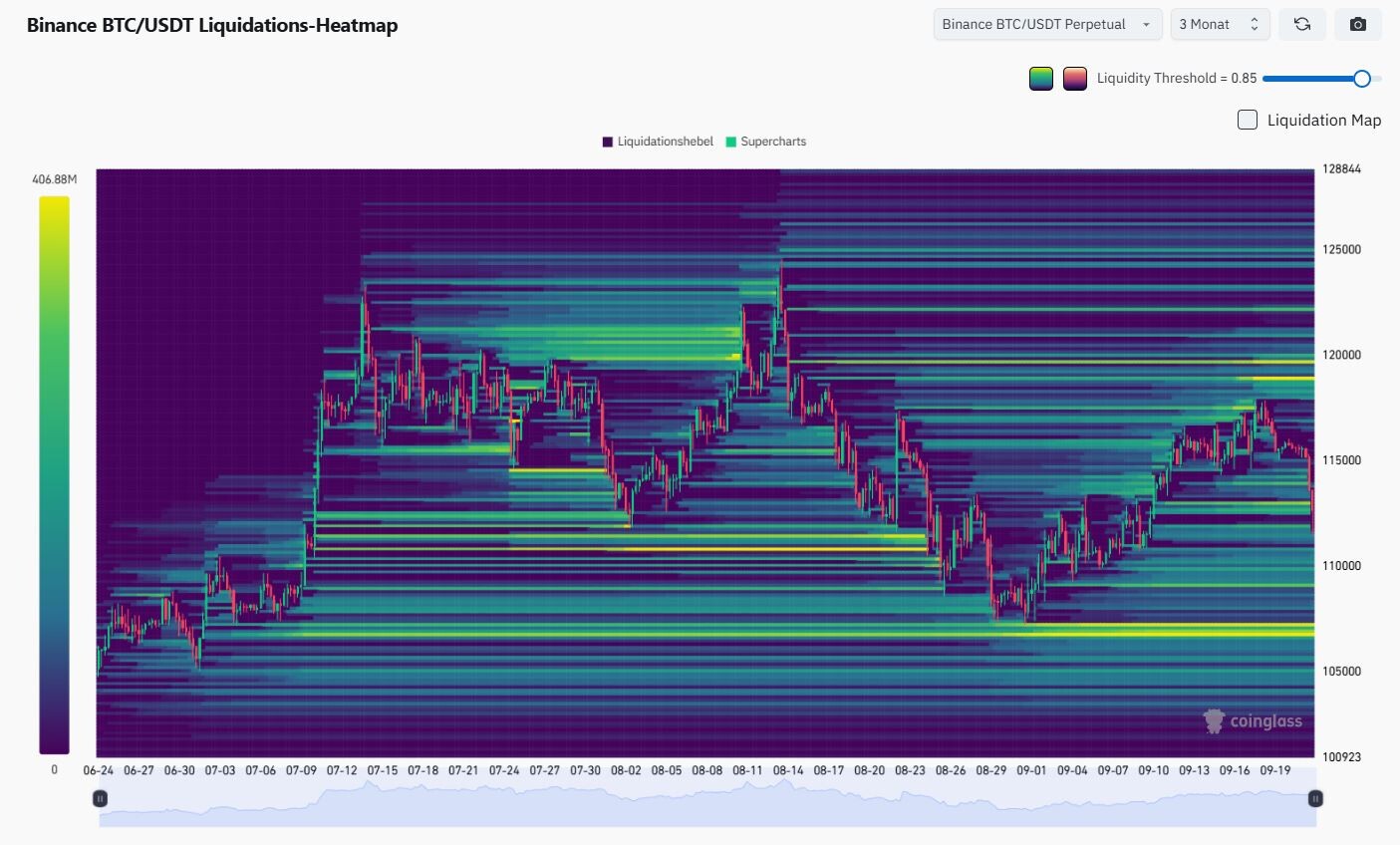
Task: Click the refresh icon button
Action: click(x=1302, y=25)
